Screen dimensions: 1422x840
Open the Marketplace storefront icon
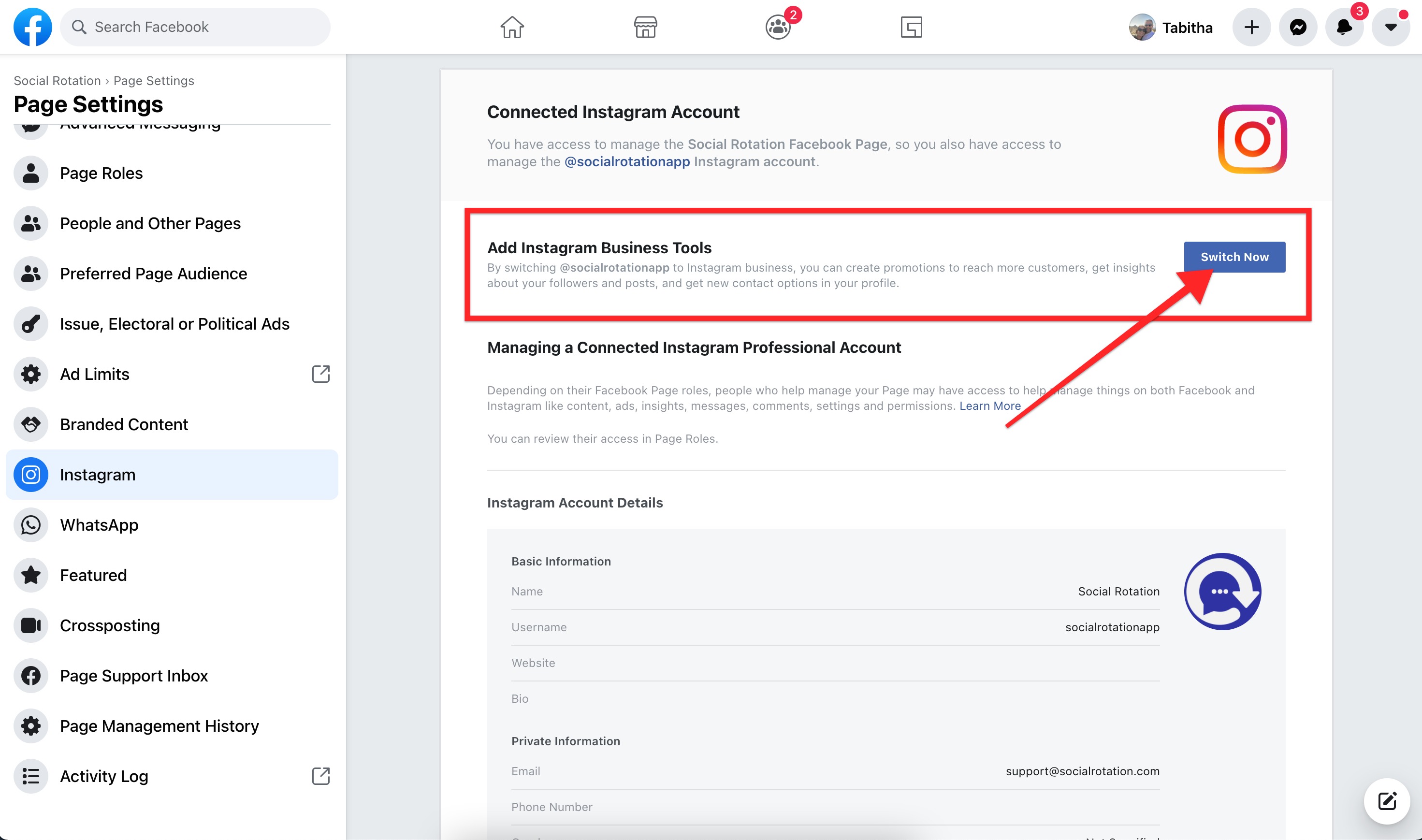point(645,27)
